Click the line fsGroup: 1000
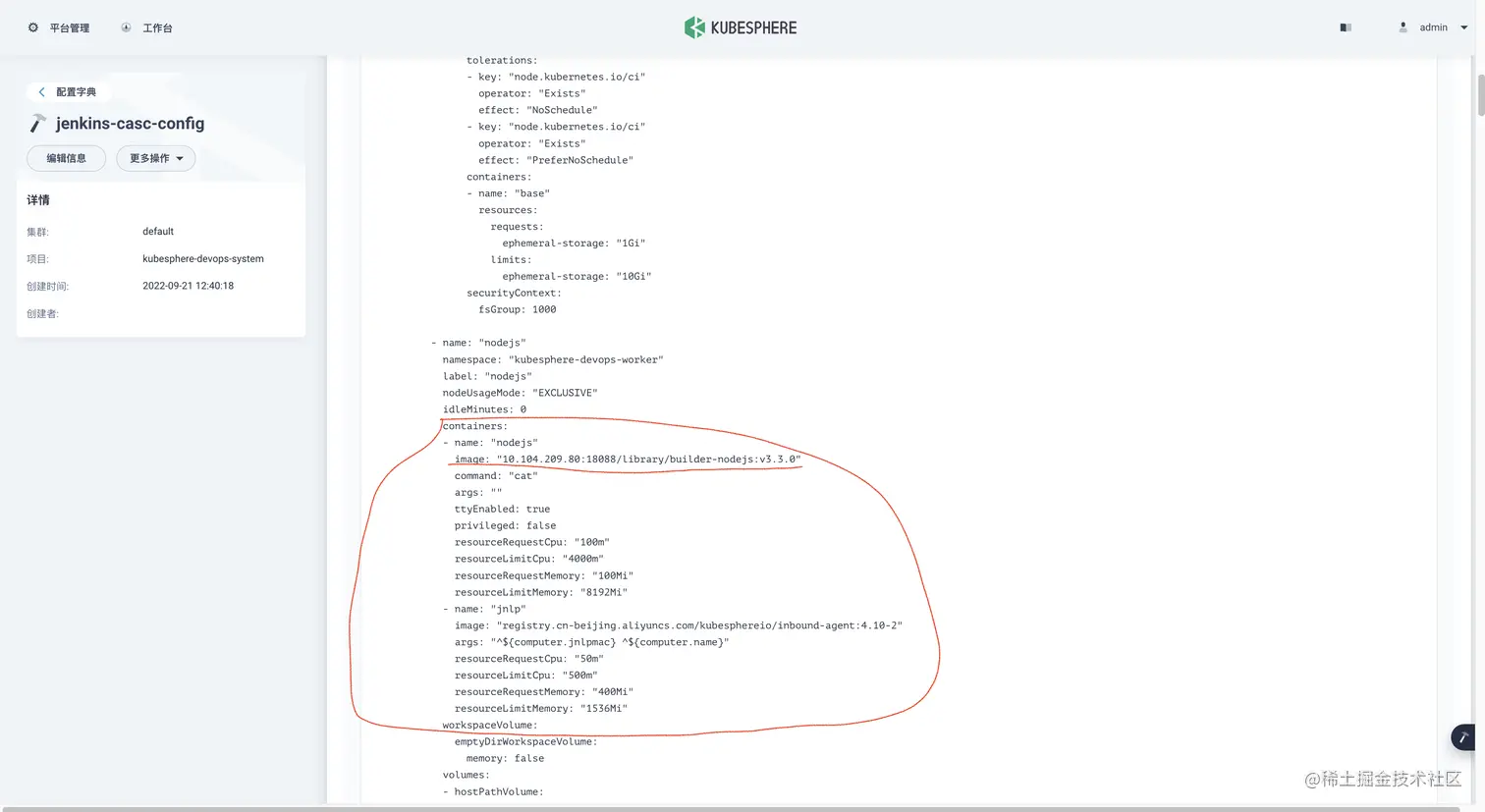This screenshot has height=812, width=1485. pos(518,309)
